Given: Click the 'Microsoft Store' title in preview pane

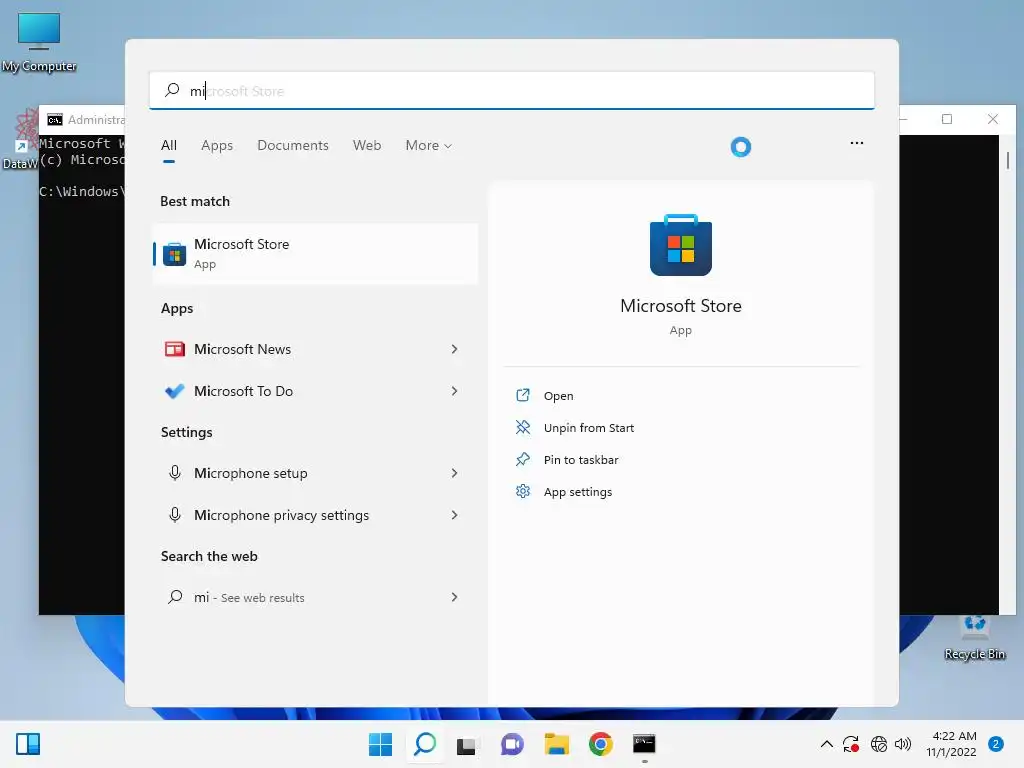Looking at the screenshot, I should coord(680,306).
